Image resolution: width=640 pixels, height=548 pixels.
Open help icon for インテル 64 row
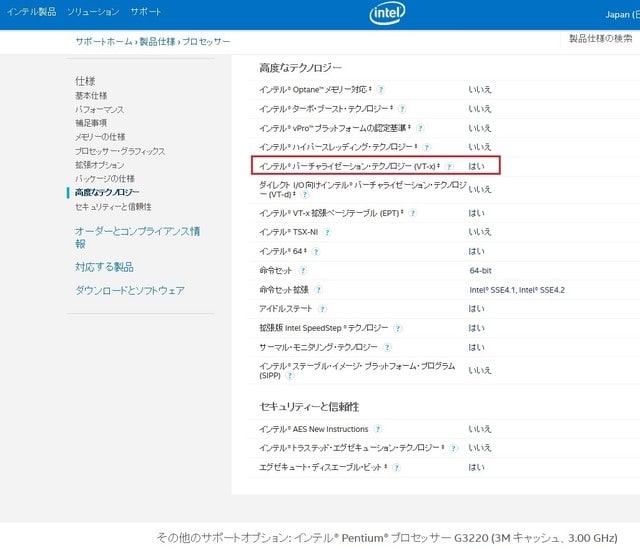pyautogui.click(x=316, y=251)
